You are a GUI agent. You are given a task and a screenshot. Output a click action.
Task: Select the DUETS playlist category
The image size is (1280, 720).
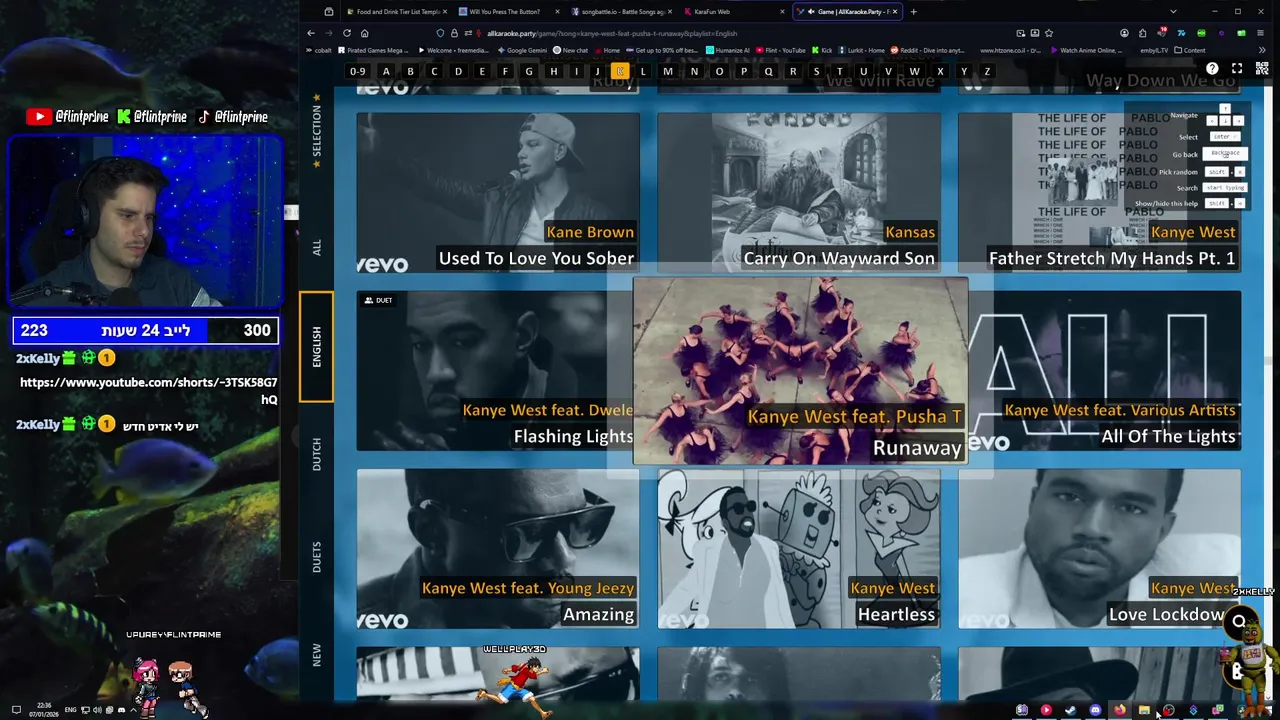[x=316, y=557]
